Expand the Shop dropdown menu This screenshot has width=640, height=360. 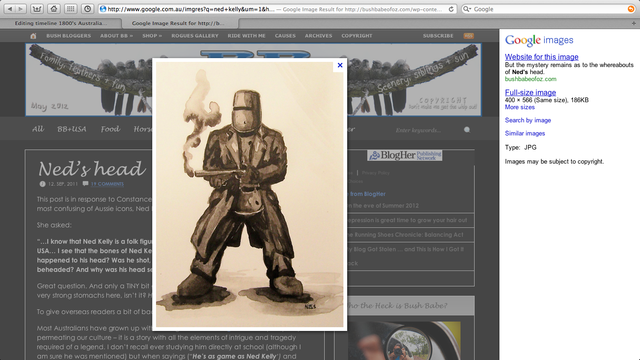tap(152, 36)
